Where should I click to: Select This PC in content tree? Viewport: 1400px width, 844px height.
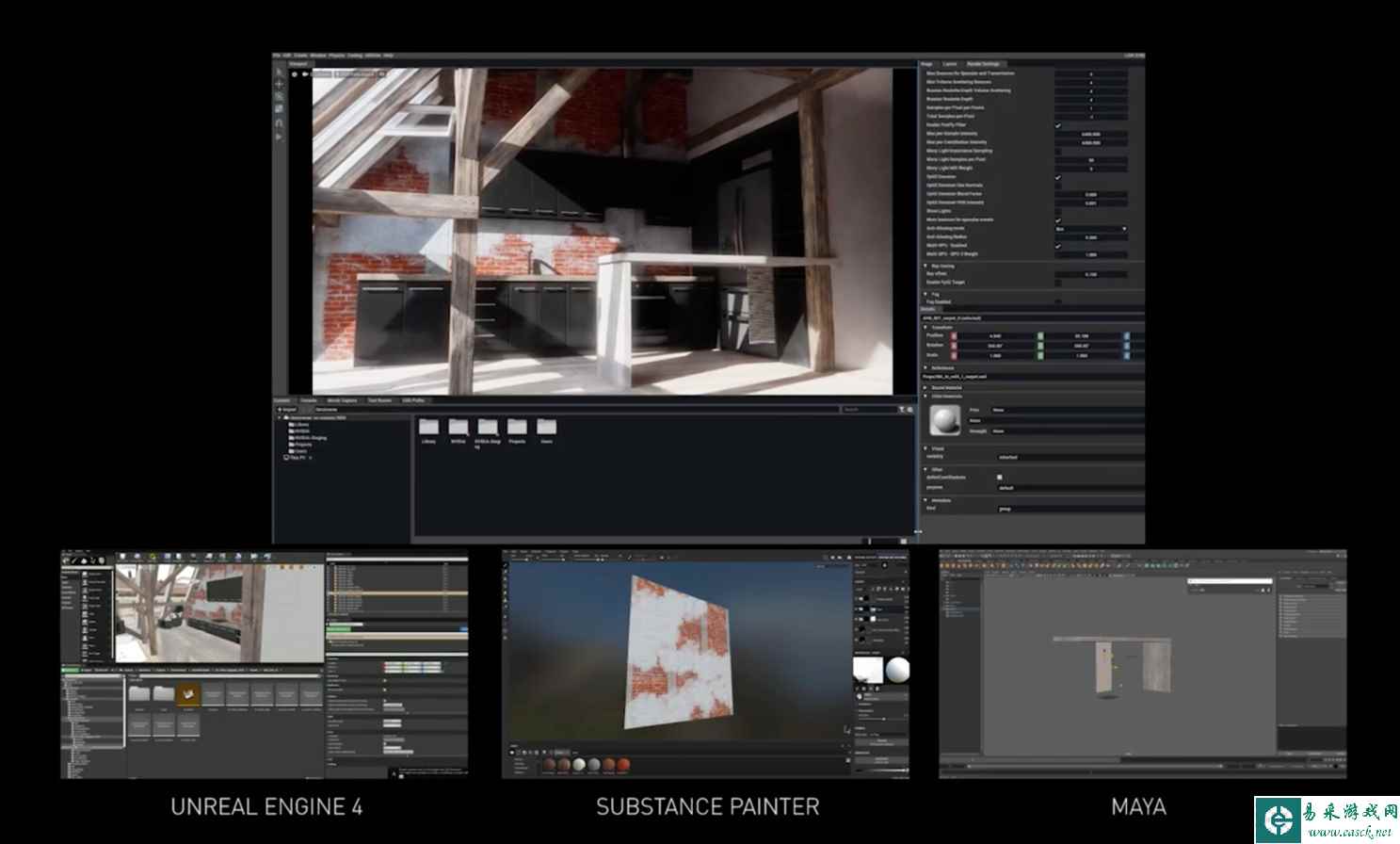click(297, 458)
